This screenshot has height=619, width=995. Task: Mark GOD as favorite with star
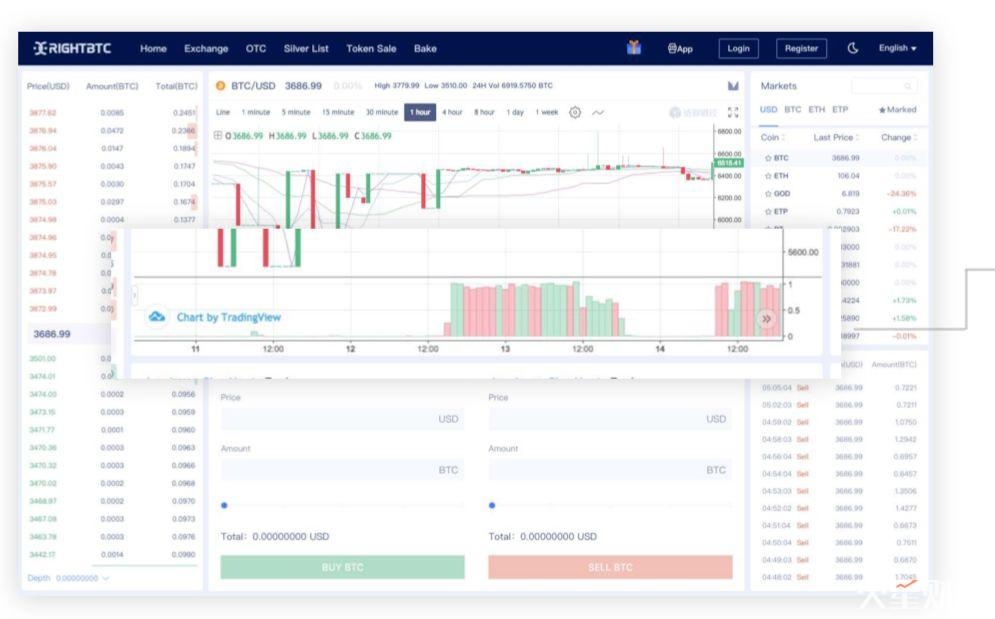[768, 193]
